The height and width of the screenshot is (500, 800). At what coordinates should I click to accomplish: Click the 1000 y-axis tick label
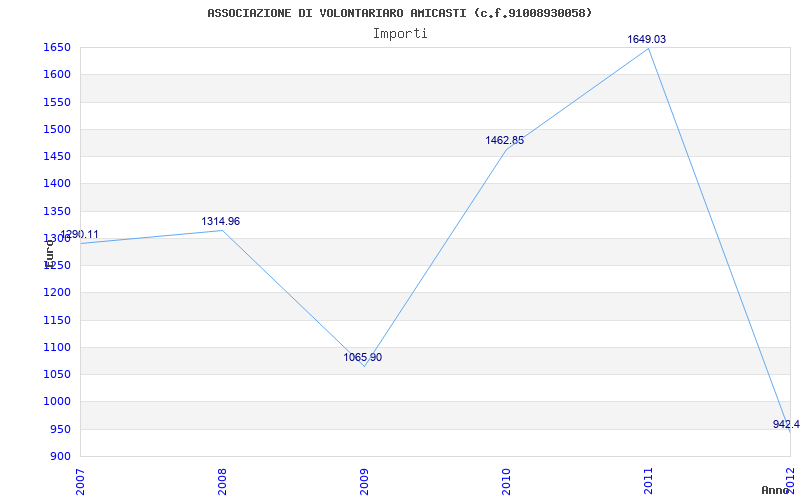tap(57, 402)
